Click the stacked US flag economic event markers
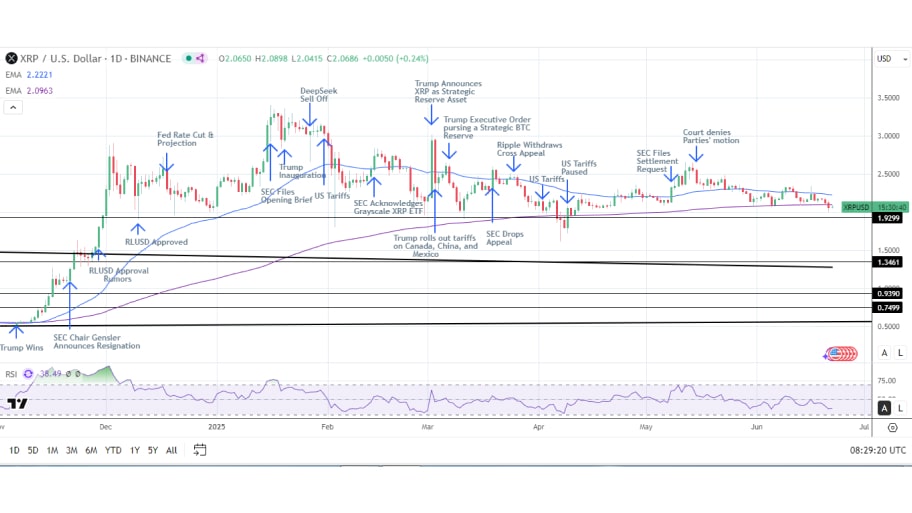 [x=843, y=354]
